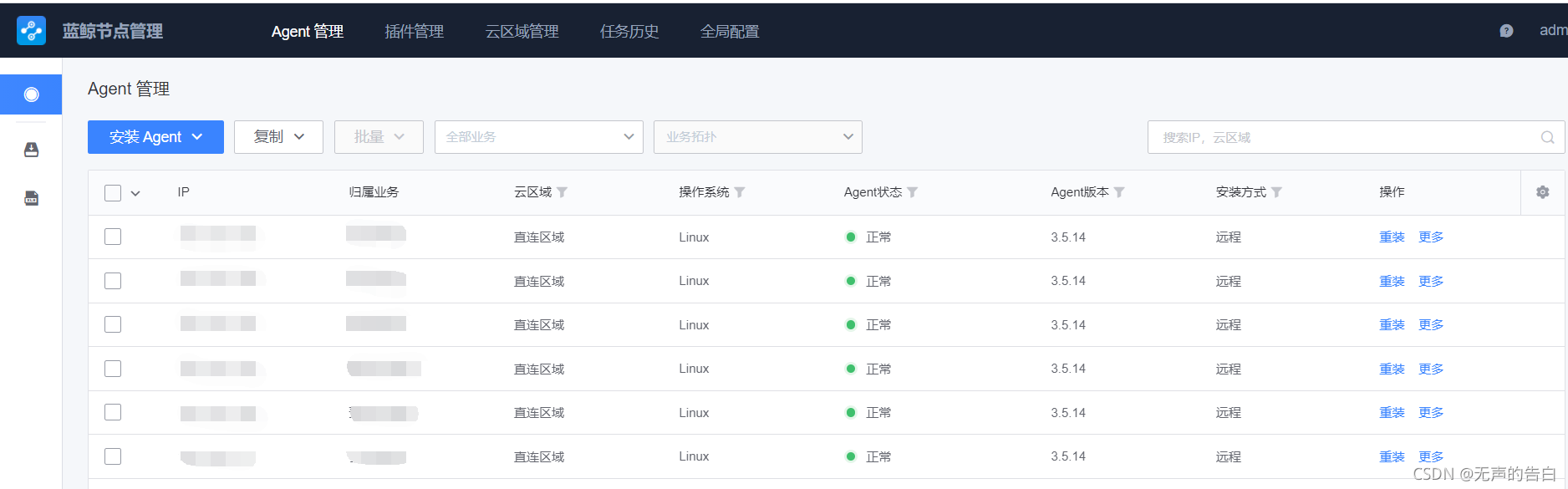Click 重装 in the fifth row
Image resolution: width=1568 pixels, height=489 pixels.
pos(1392,413)
